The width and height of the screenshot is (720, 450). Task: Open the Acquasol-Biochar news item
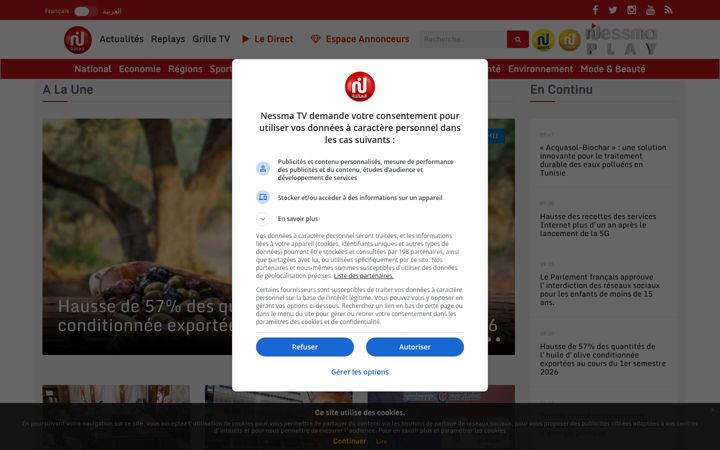click(603, 160)
